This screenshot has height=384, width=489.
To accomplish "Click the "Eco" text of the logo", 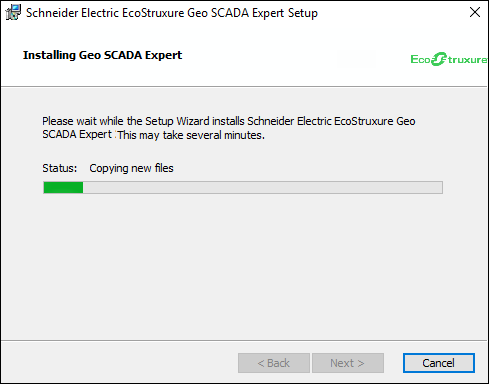I will pos(421,59).
